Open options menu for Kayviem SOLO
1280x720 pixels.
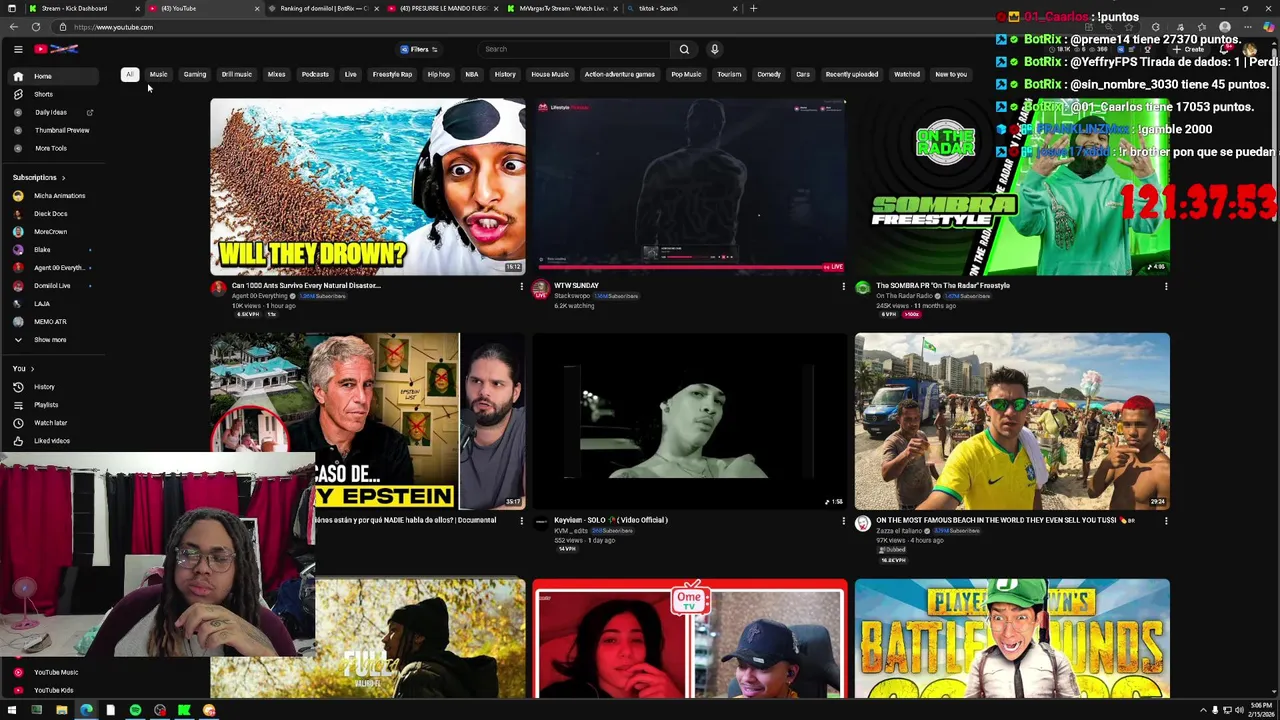pyautogui.click(x=843, y=521)
